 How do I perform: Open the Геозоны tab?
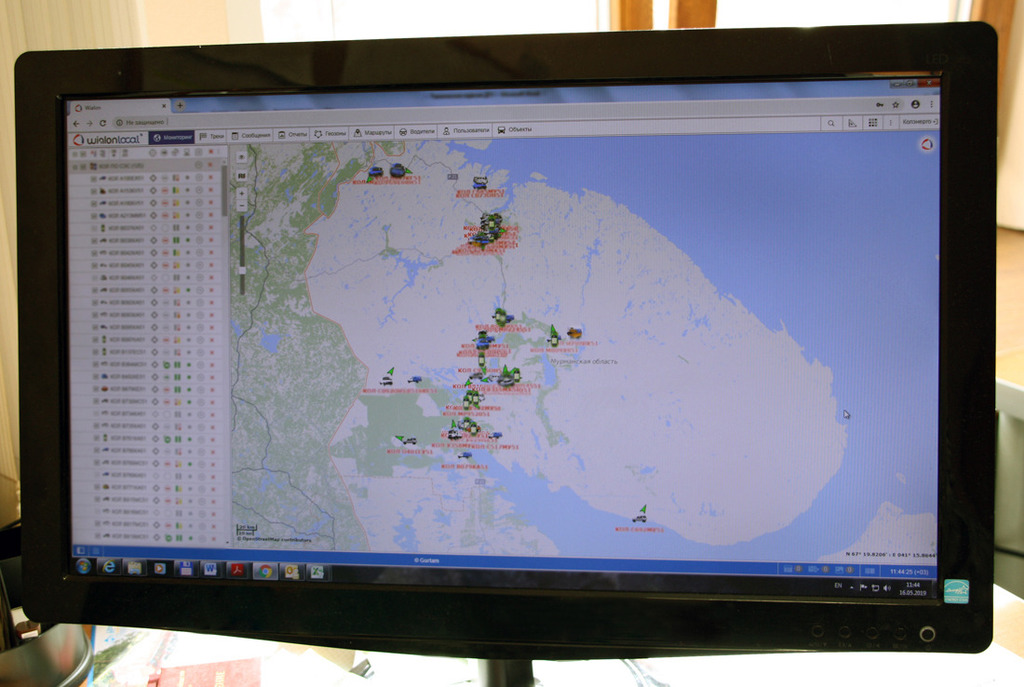coord(330,133)
